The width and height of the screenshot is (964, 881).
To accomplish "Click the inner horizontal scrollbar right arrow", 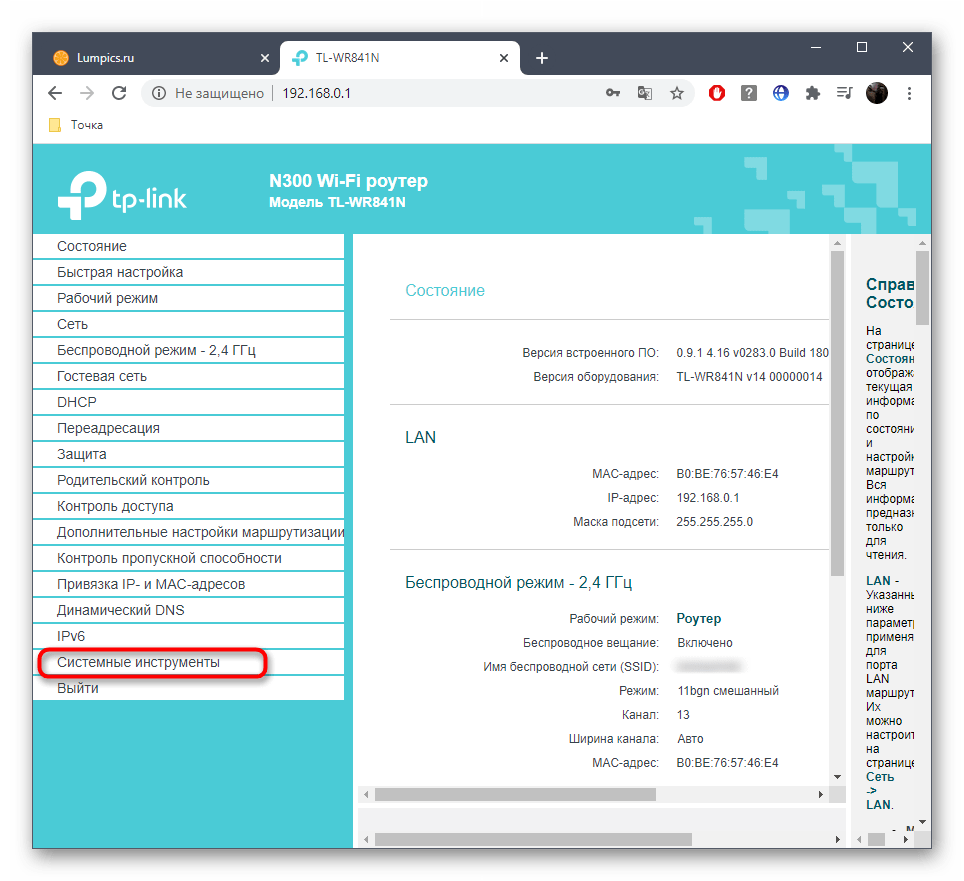I will tap(821, 794).
